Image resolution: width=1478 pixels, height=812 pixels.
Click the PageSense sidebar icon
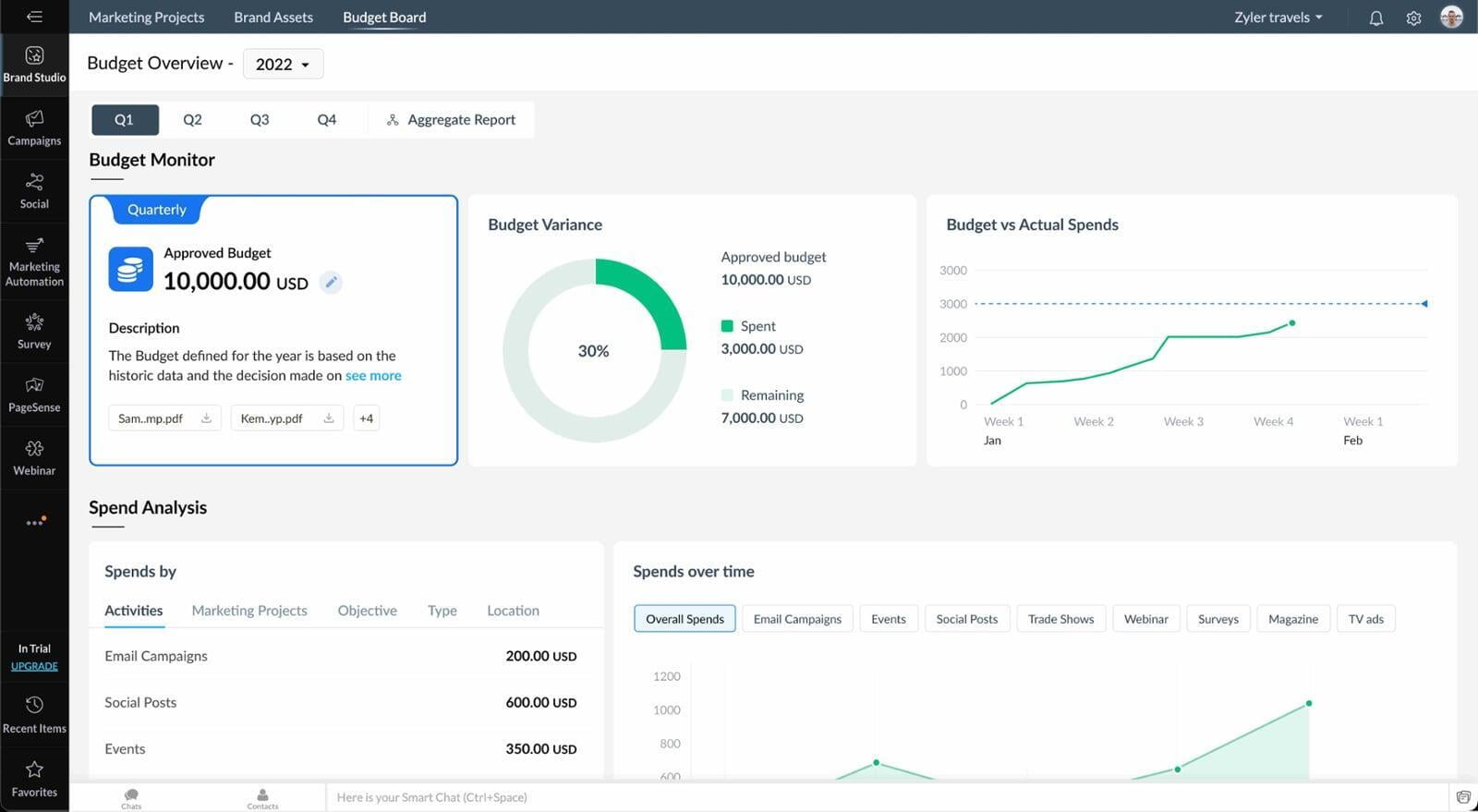[34, 394]
